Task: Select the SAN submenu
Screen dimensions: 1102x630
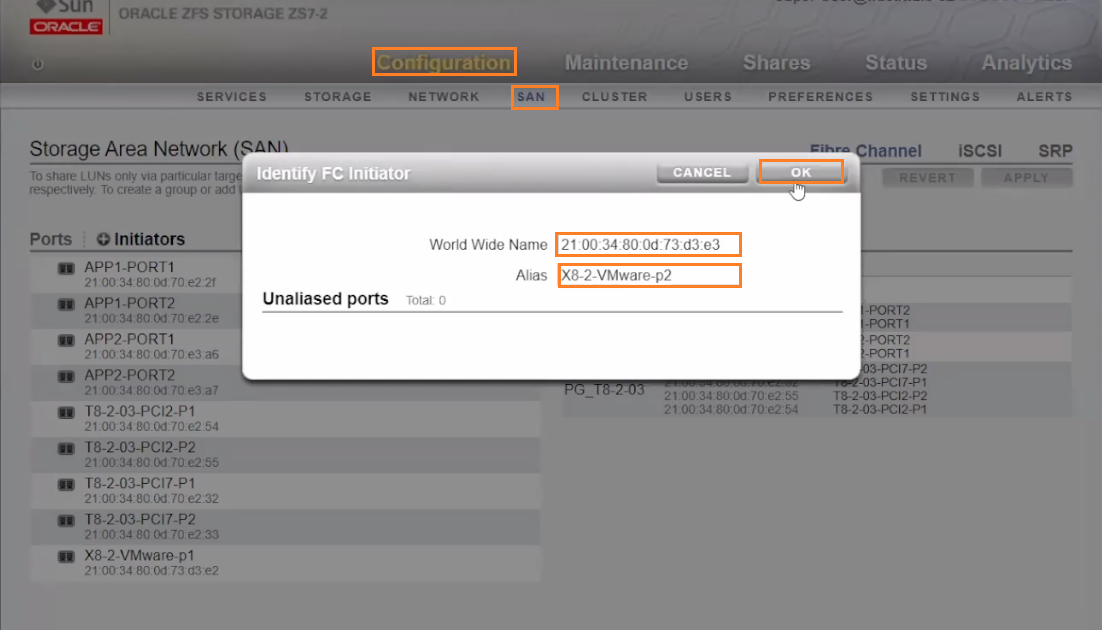Action: (531, 97)
